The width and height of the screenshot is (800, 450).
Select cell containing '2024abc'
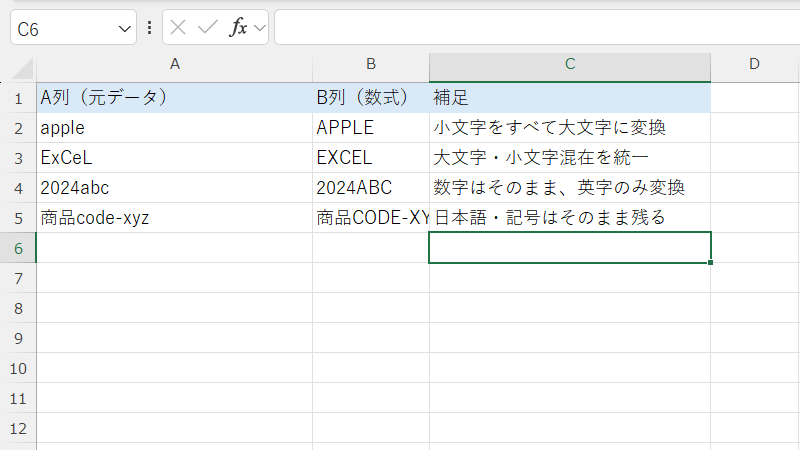point(174,188)
